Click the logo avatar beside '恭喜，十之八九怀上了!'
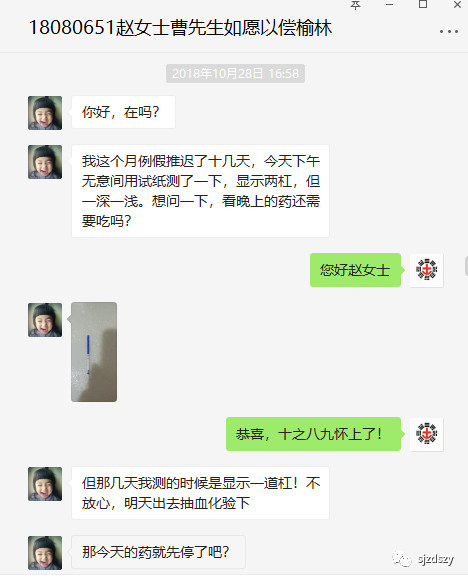 point(427,434)
